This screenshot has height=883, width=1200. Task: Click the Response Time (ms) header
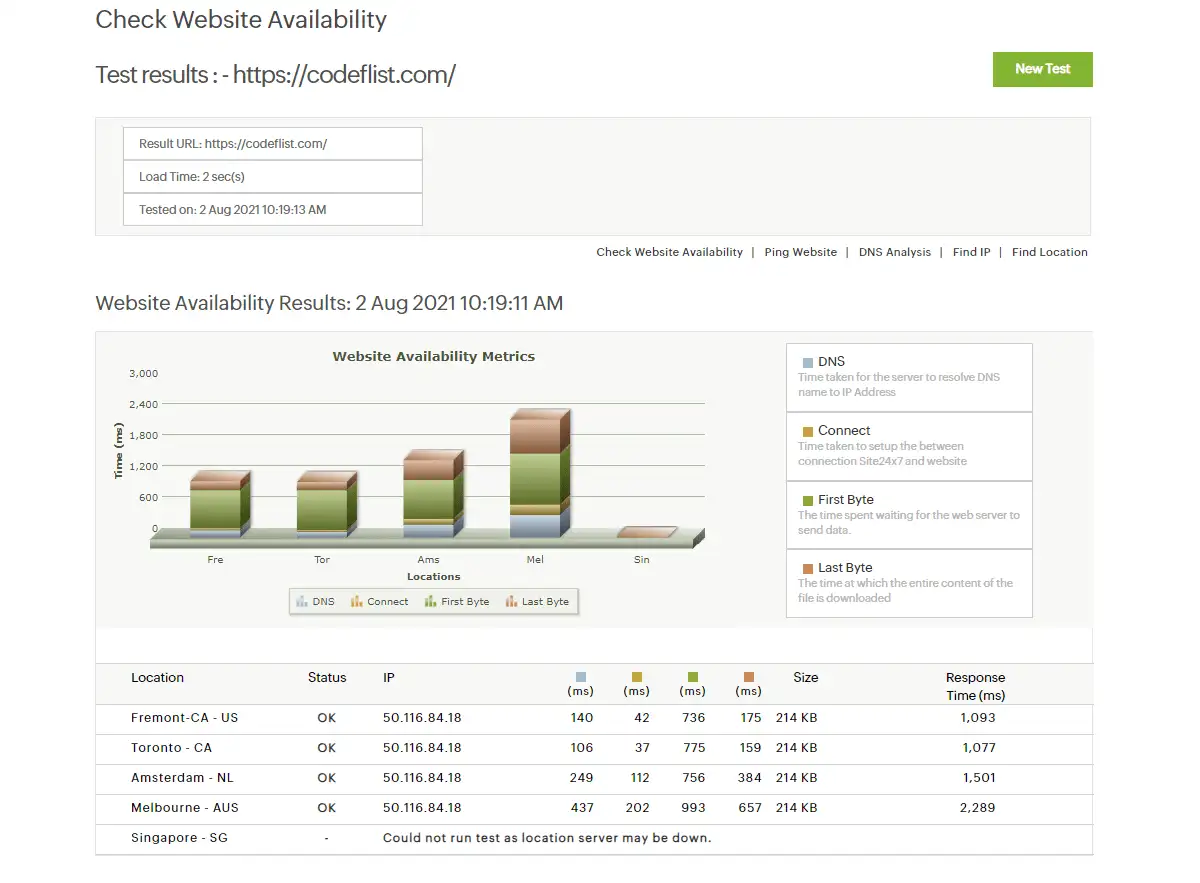tap(975, 686)
